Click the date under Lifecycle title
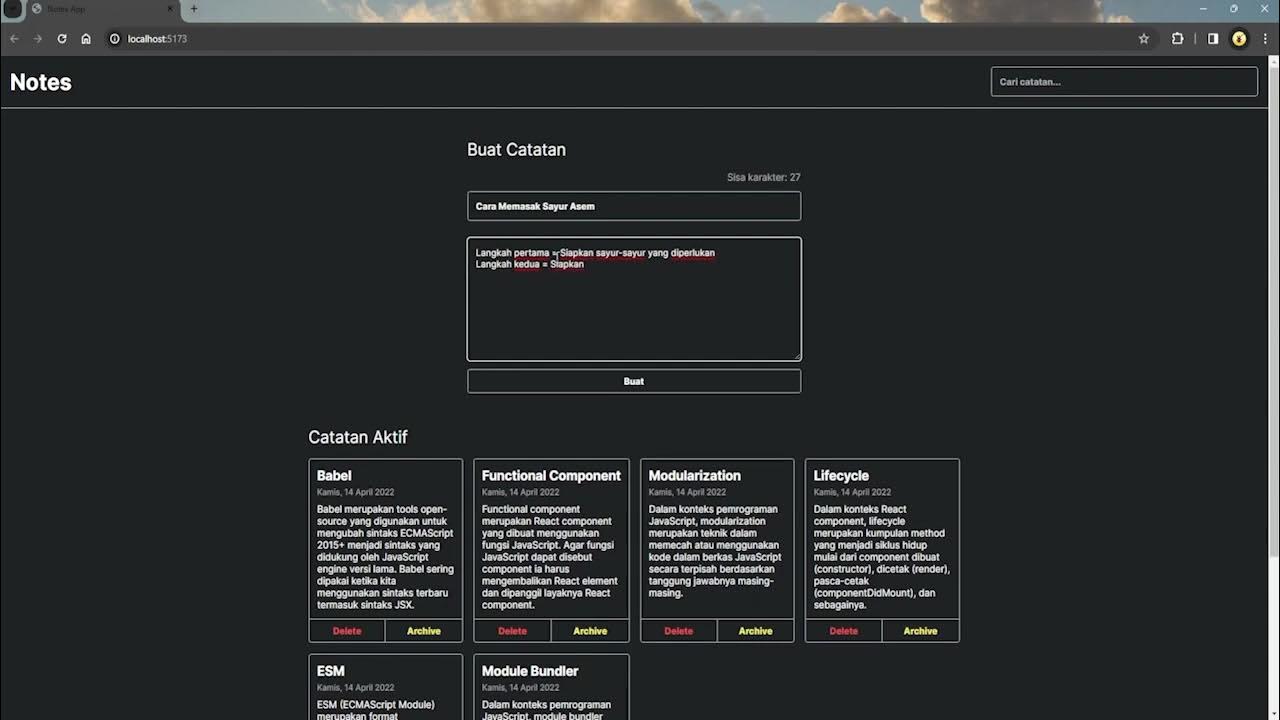The height and width of the screenshot is (720, 1280). [x=852, y=492]
